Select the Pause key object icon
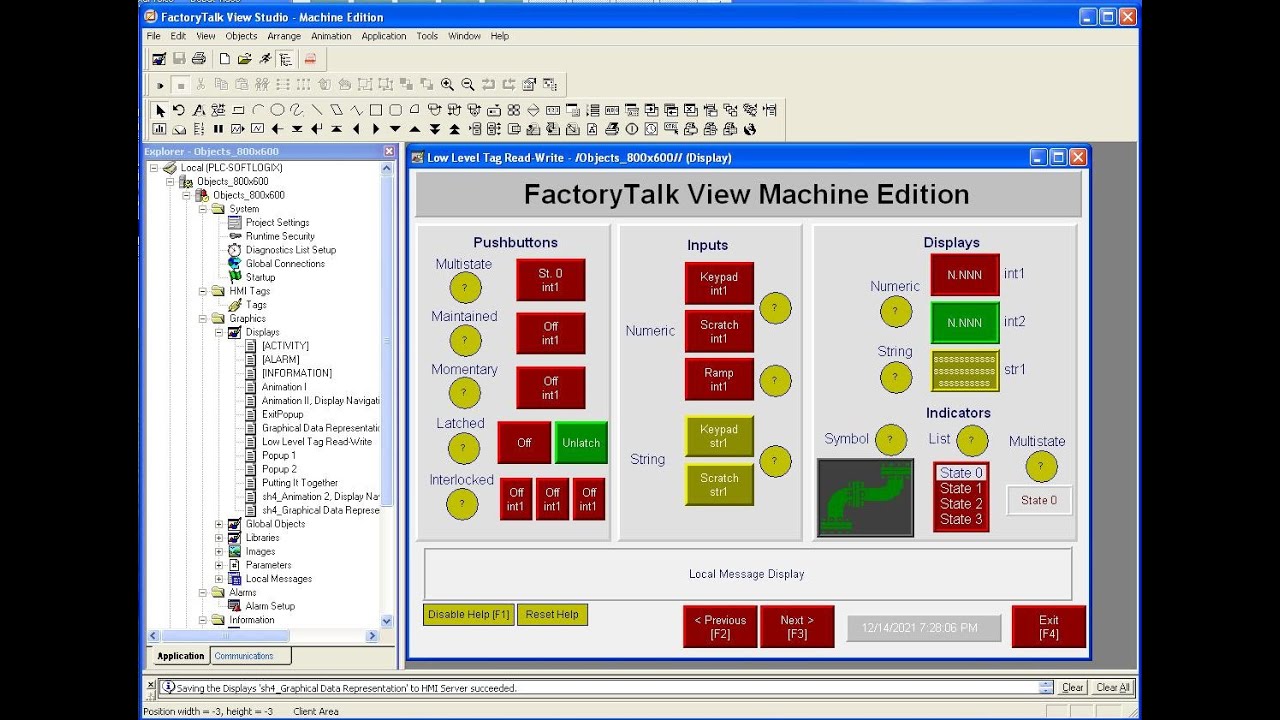The image size is (1280, 720). click(218, 129)
